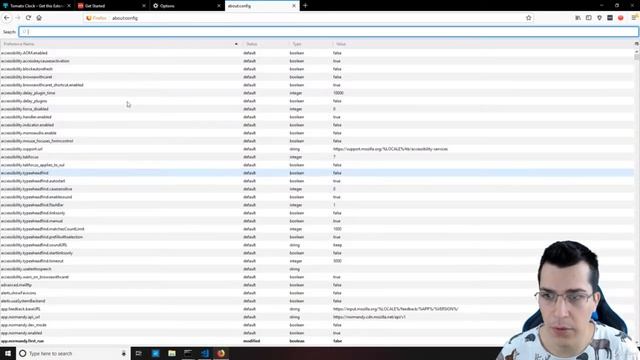Toggle the sidebar view icon
Viewport: 640px width, 360px height.
[x=589, y=18]
